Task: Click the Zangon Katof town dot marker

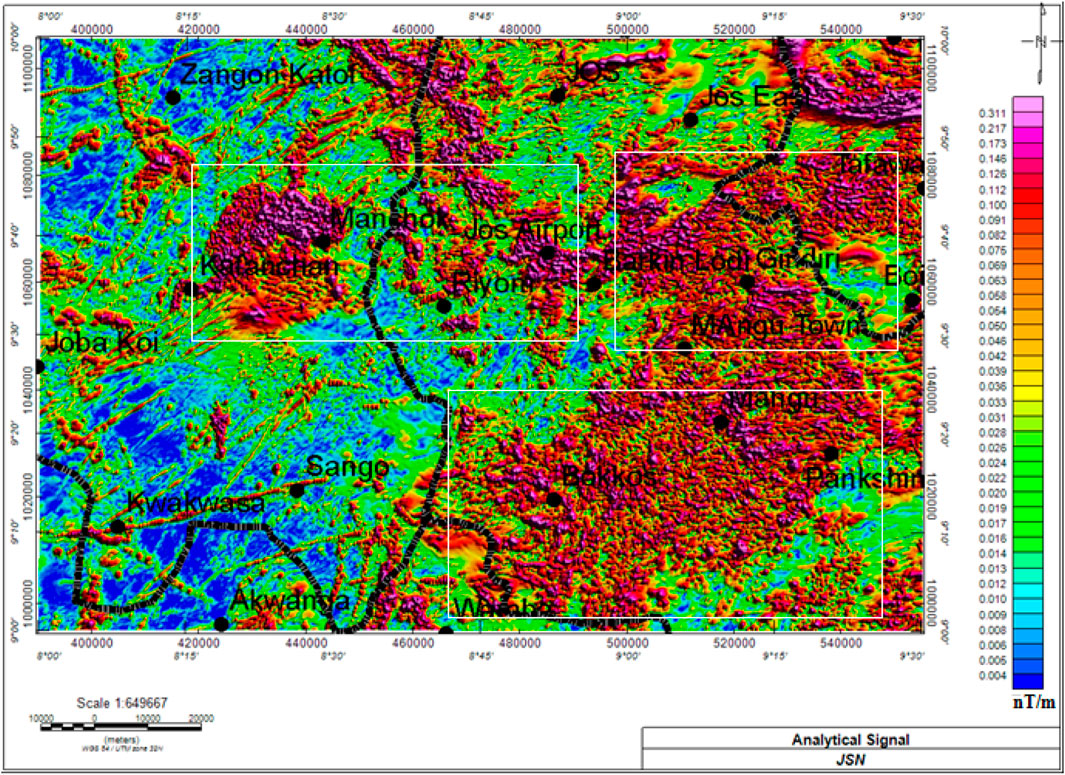Action: (x=173, y=98)
